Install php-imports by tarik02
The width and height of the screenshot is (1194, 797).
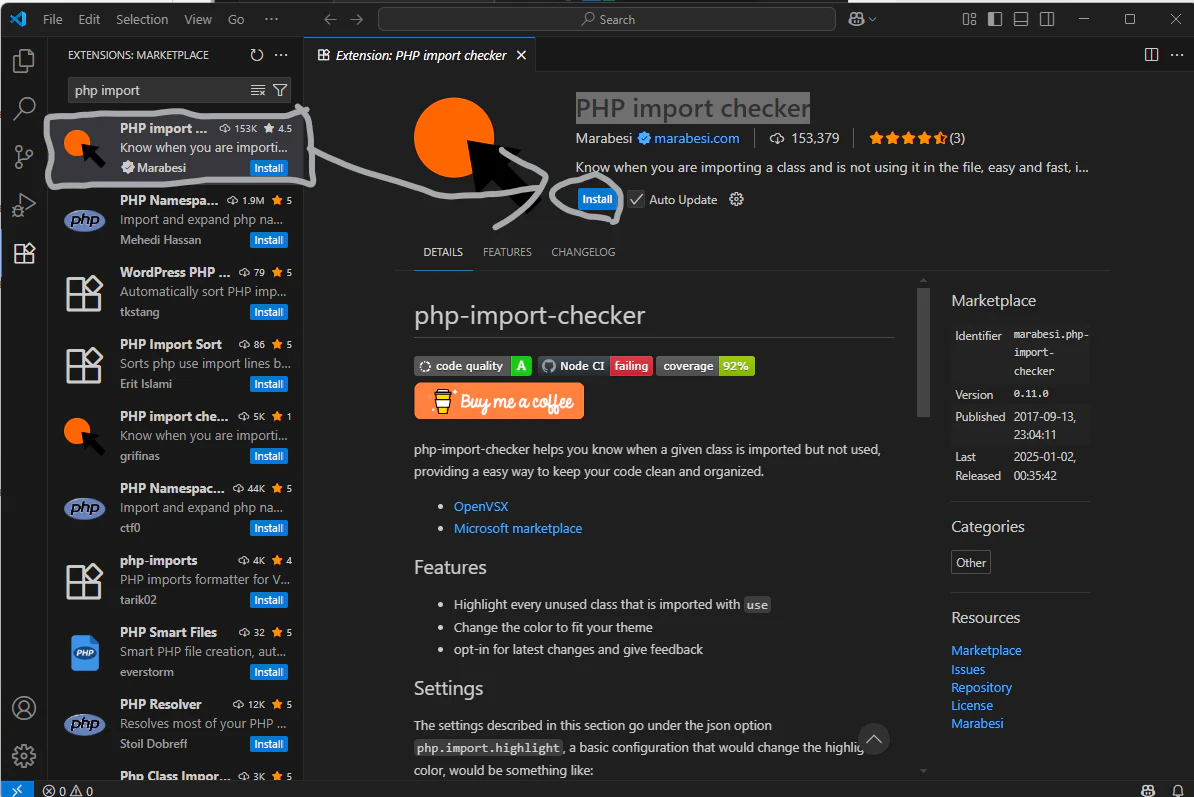(x=269, y=600)
